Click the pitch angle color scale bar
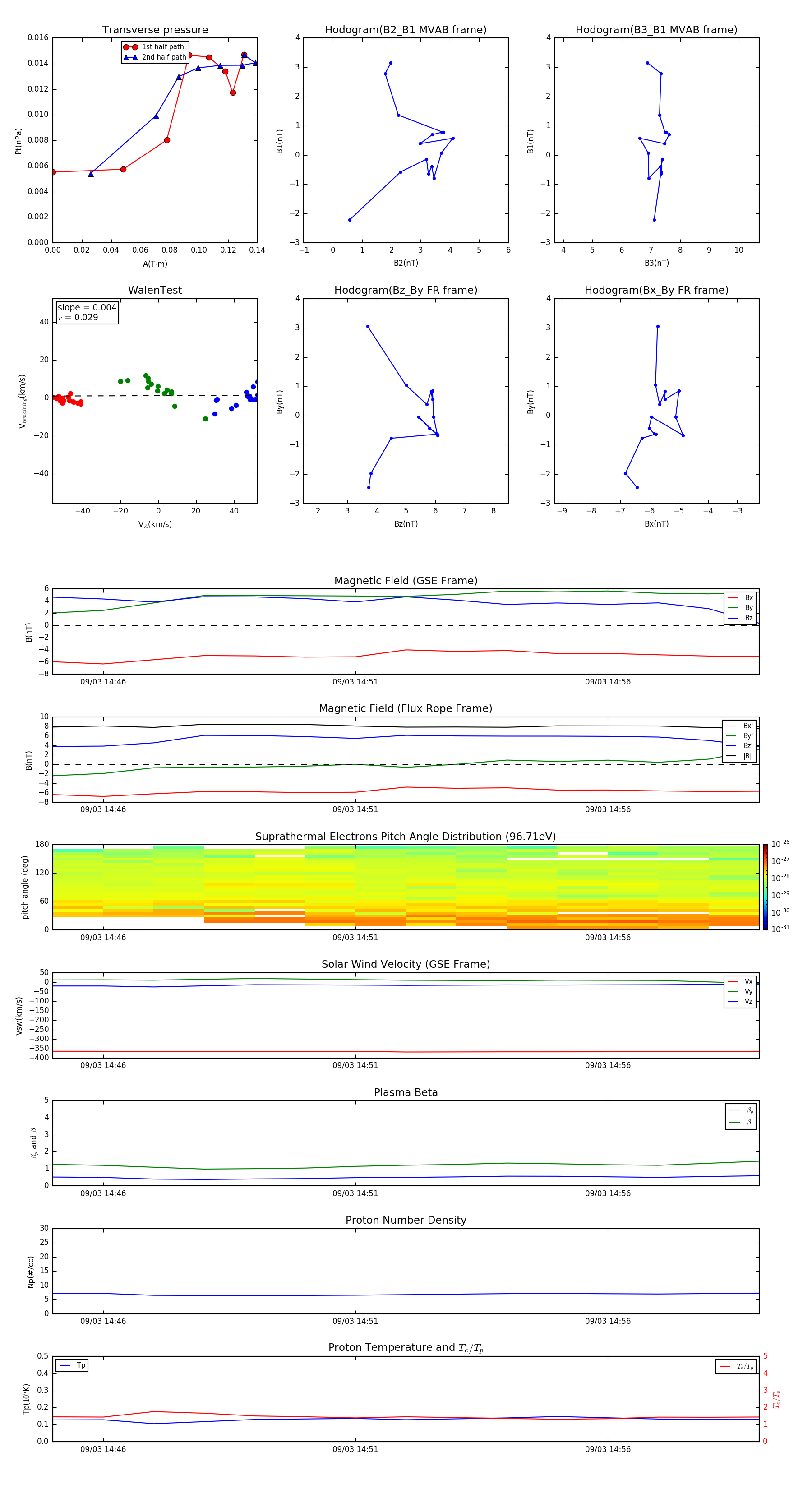This screenshot has height=1489, width=812. [765, 887]
